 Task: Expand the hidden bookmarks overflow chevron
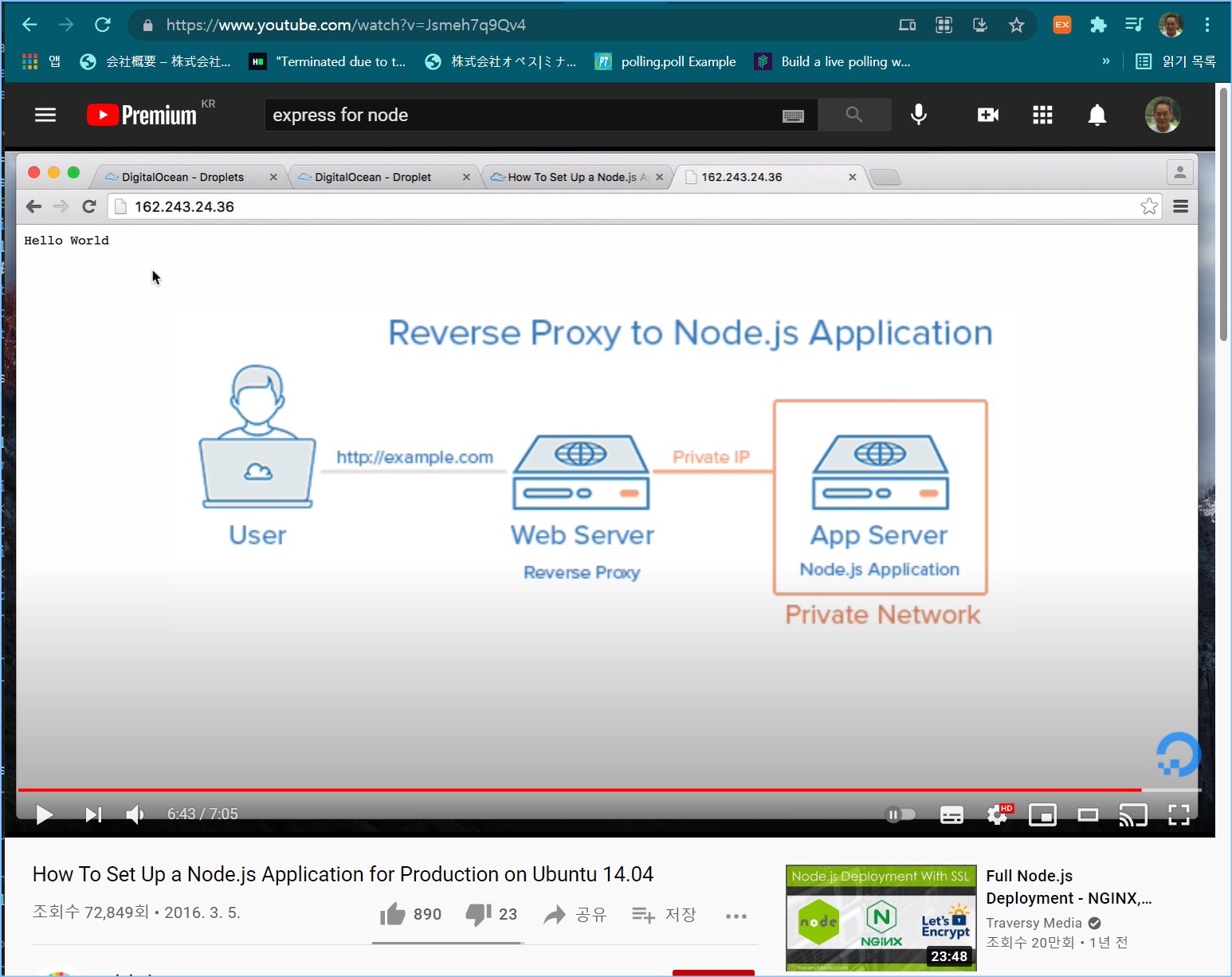point(1105,61)
